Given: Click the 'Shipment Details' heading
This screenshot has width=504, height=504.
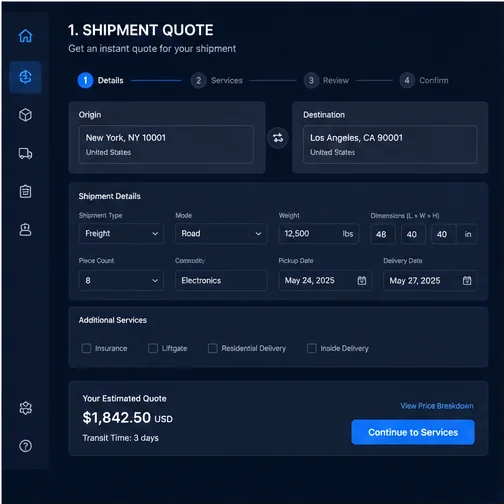Looking at the screenshot, I should 110,196.
